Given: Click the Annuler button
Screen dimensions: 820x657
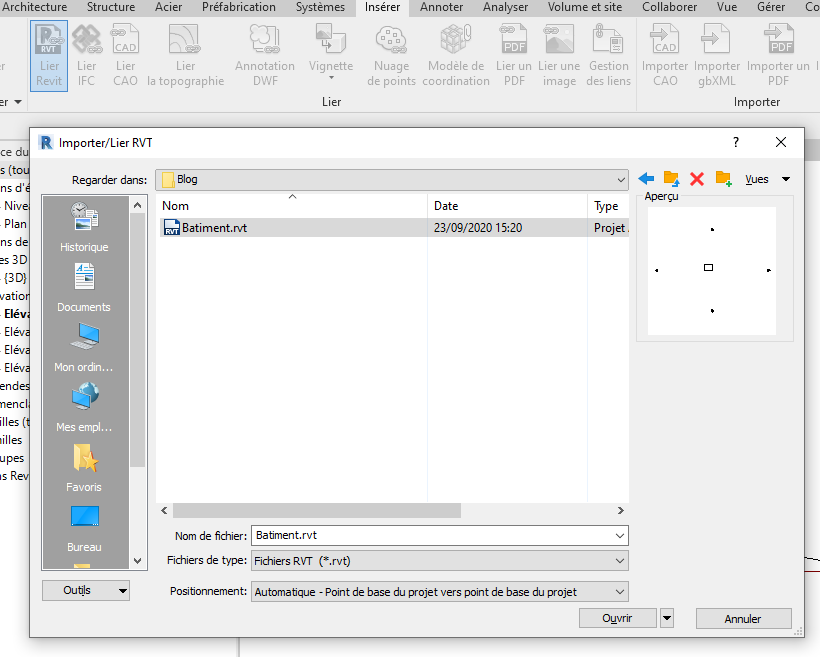Looking at the screenshot, I should click(x=743, y=619).
